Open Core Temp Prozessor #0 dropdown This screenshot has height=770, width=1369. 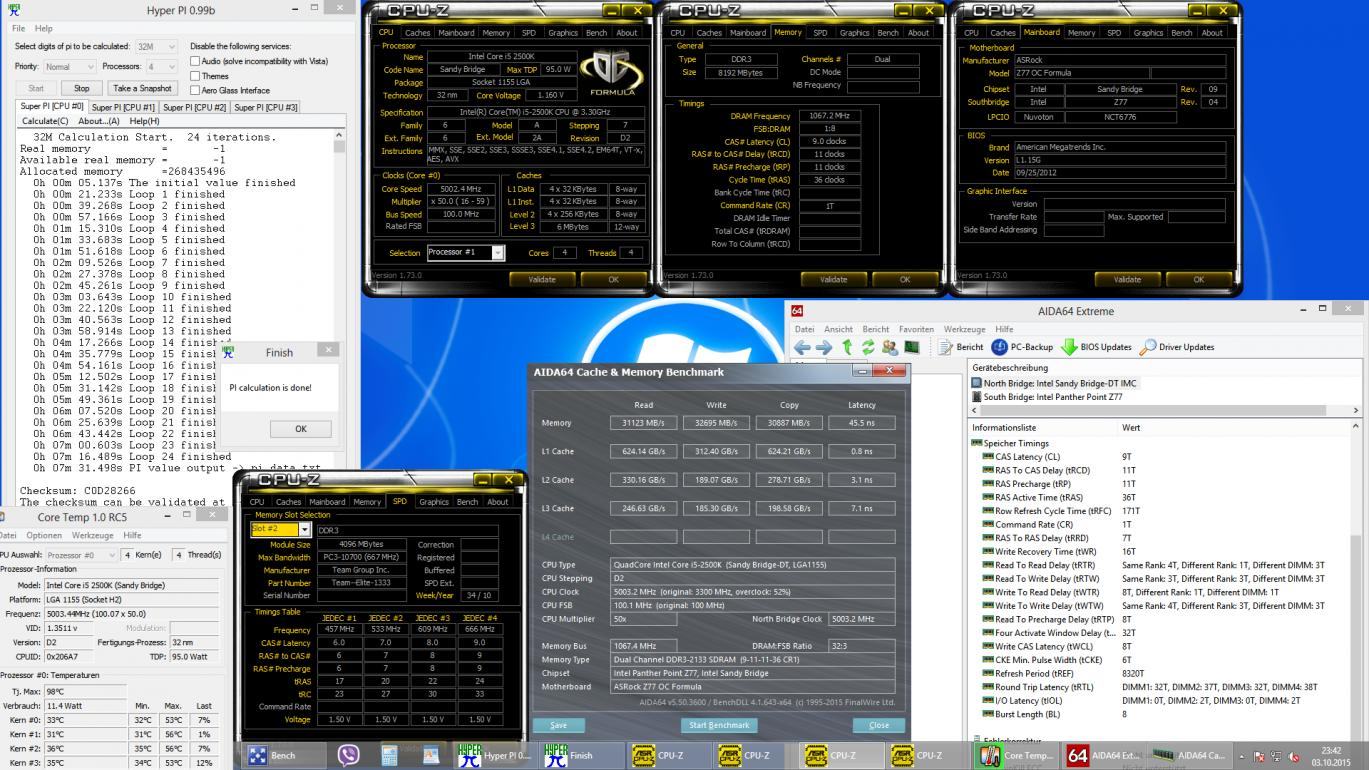pos(83,555)
